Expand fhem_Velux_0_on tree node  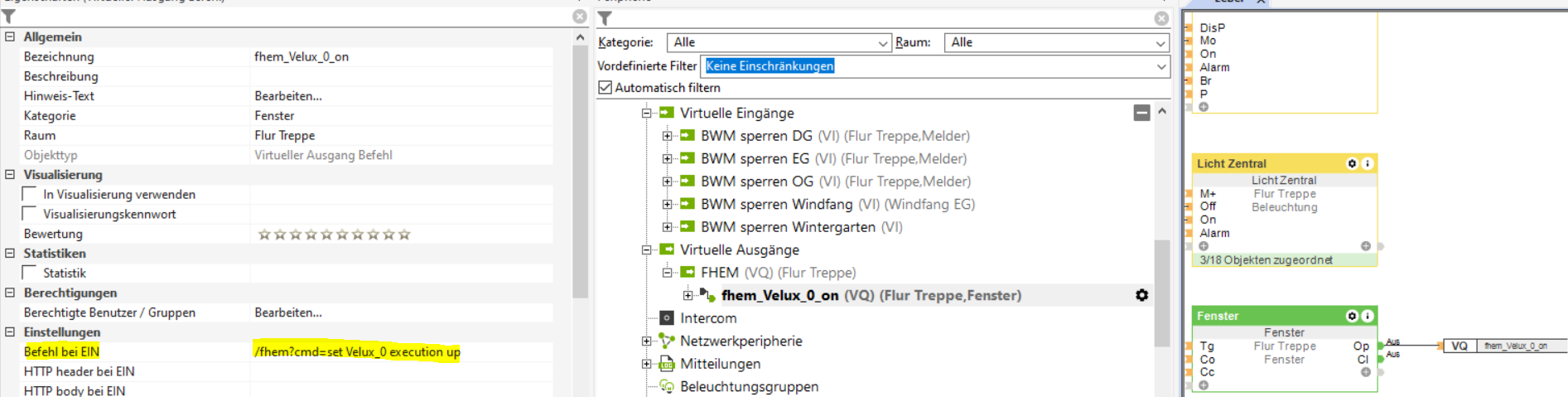(x=688, y=295)
